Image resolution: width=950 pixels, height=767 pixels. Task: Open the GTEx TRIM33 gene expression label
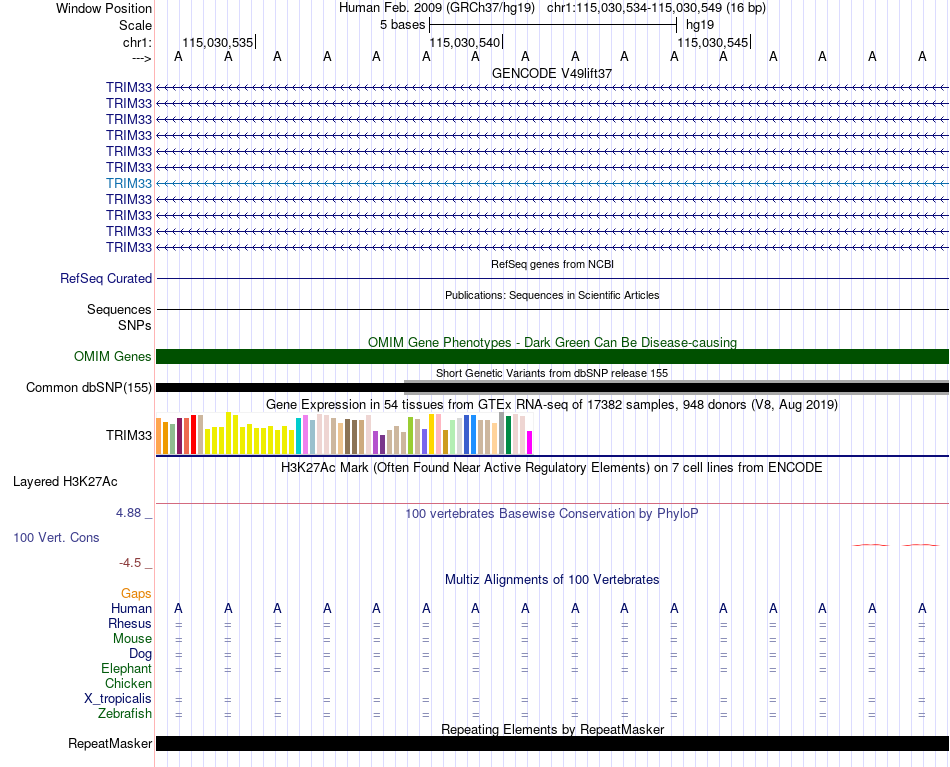128,435
